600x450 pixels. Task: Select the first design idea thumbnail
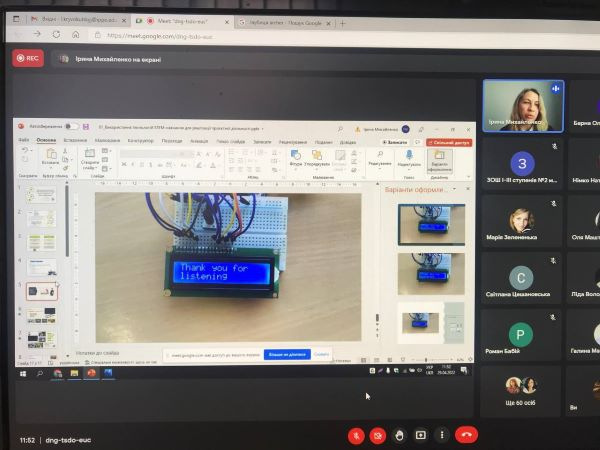[431, 225]
